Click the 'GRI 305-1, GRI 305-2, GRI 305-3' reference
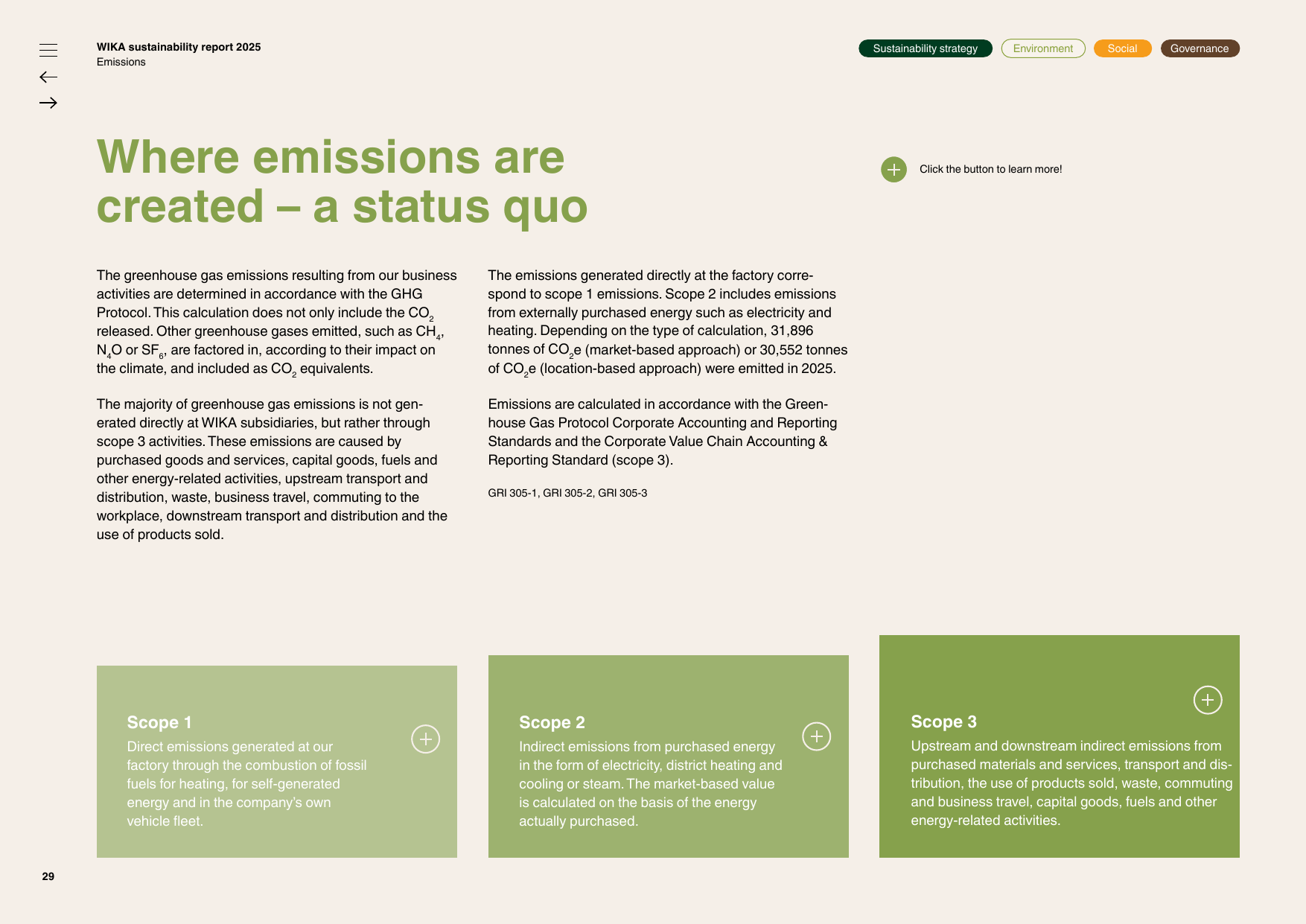Viewport: 1306px width, 924px height. pyautogui.click(x=567, y=493)
